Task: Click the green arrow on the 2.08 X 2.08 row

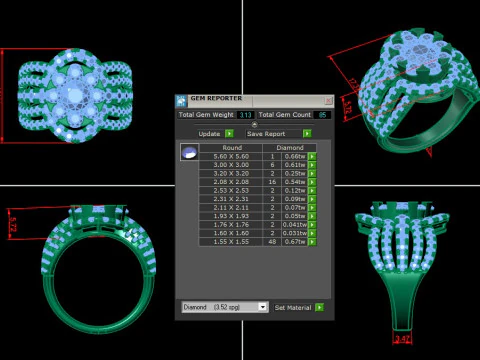Action: pyautogui.click(x=312, y=182)
